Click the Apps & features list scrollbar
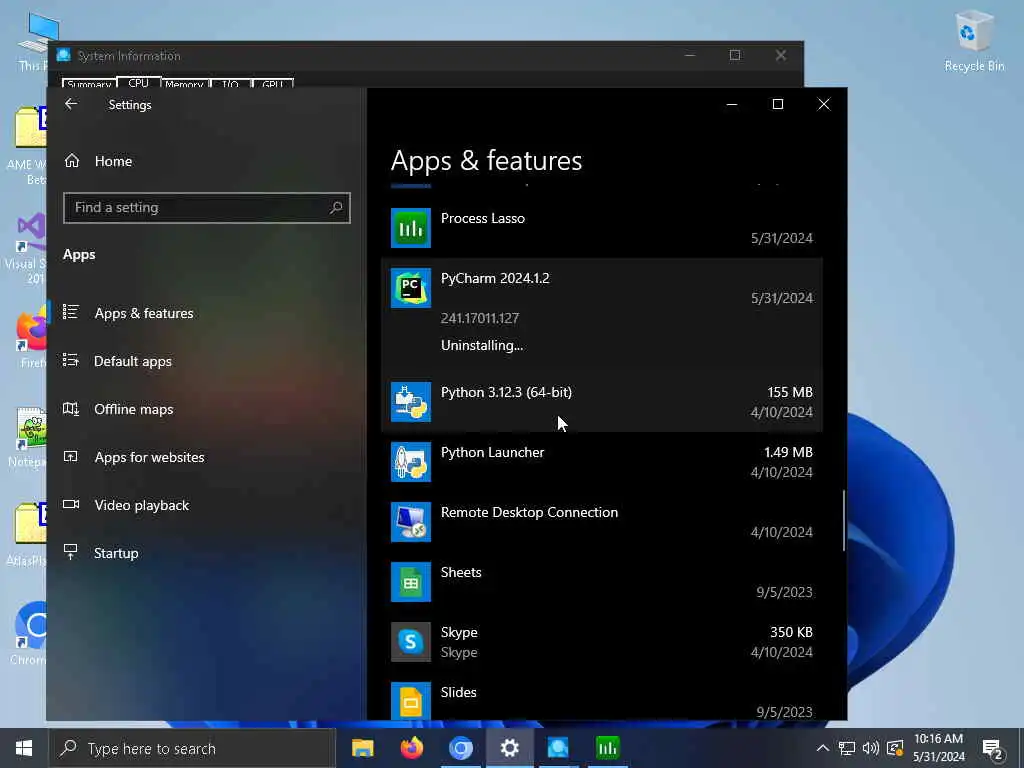 click(843, 520)
